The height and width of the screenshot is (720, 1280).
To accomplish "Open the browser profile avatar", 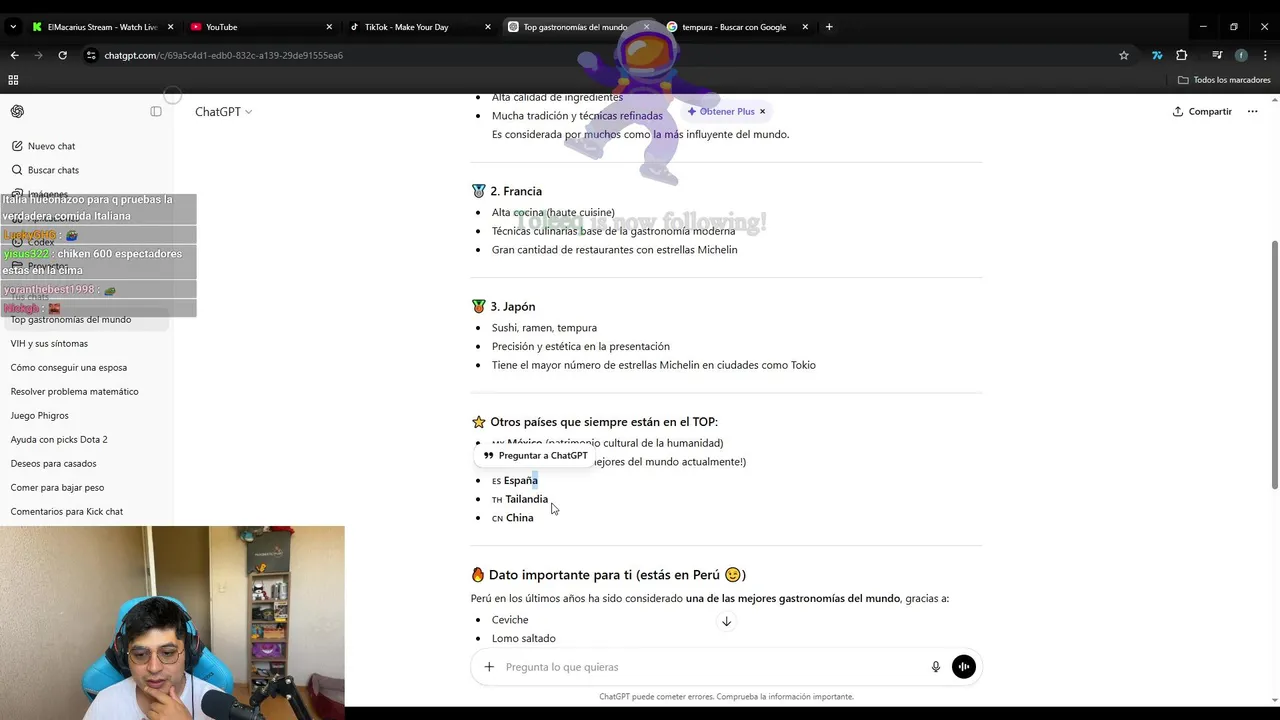I will click(x=1241, y=55).
